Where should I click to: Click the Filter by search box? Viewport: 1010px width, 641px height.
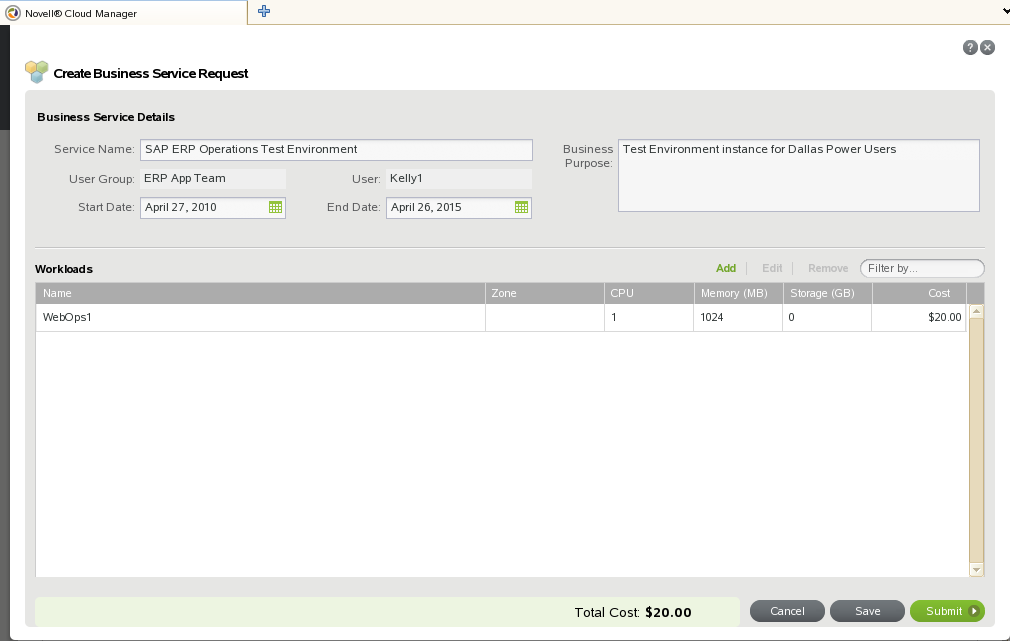[922, 268]
